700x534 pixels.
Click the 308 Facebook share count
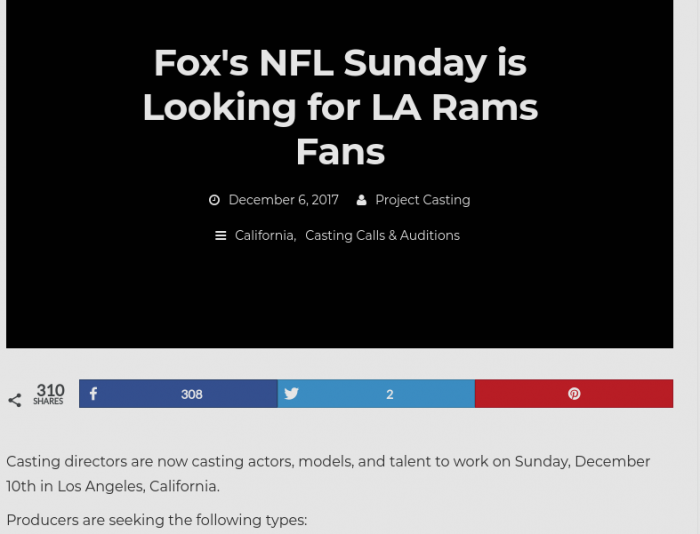pos(192,394)
